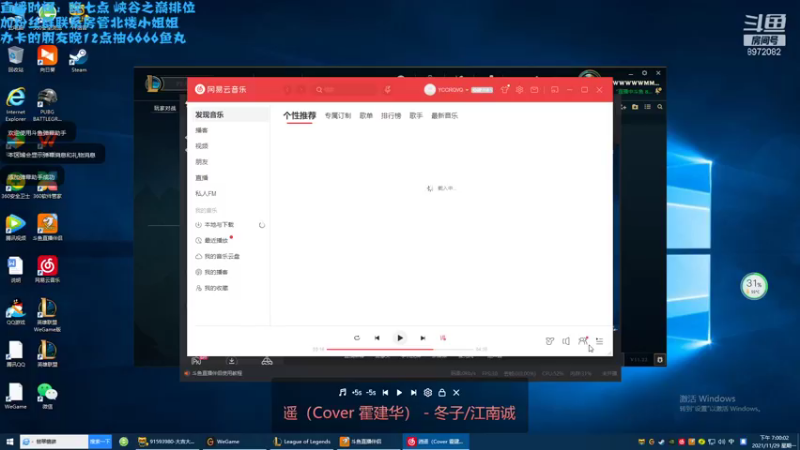Screen dimensions: 800x450
Task: Click next track on desktop lyrics bar
Action: click(414, 392)
